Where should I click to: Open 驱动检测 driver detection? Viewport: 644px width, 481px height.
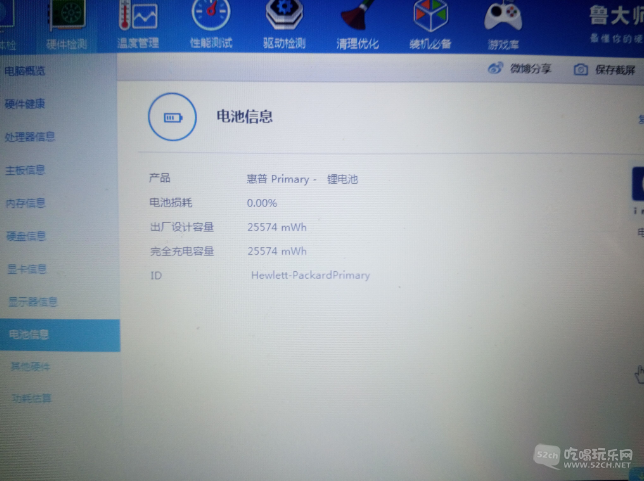[284, 25]
